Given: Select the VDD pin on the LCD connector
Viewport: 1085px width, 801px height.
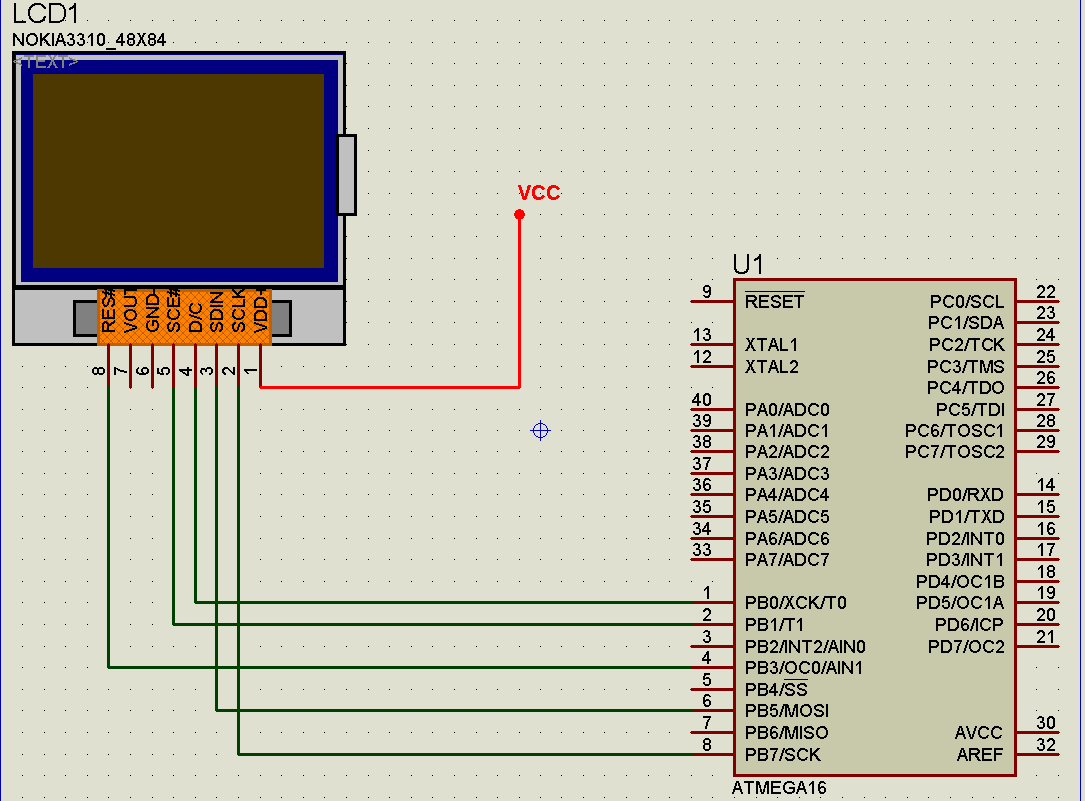Looking at the screenshot, I should pos(261,312).
